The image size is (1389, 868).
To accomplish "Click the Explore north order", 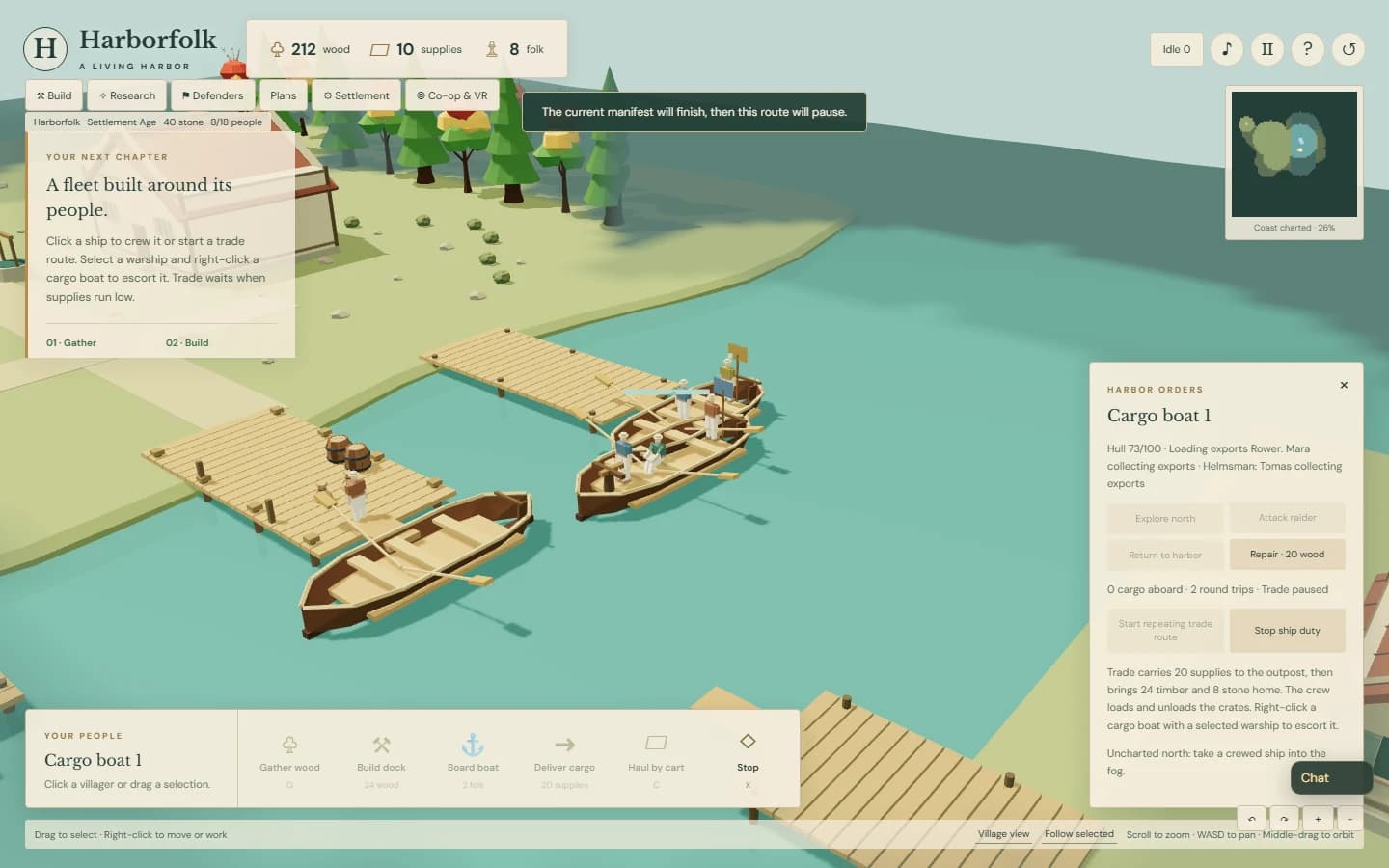I will coord(1165,518).
